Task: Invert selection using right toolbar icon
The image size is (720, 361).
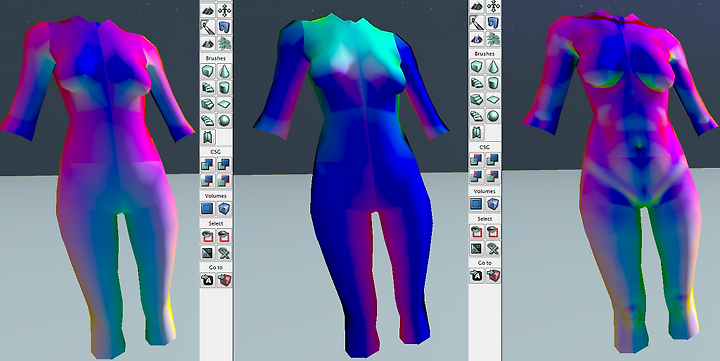Action: (x=477, y=248)
